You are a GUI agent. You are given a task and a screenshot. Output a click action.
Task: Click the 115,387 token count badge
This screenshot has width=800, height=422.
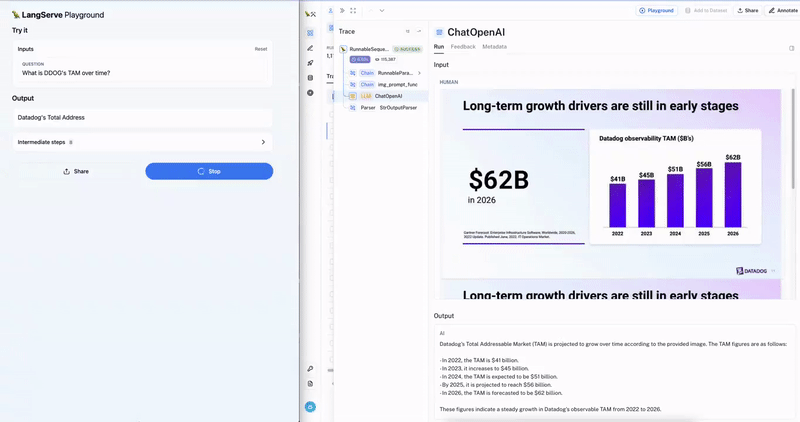click(x=385, y=59)
